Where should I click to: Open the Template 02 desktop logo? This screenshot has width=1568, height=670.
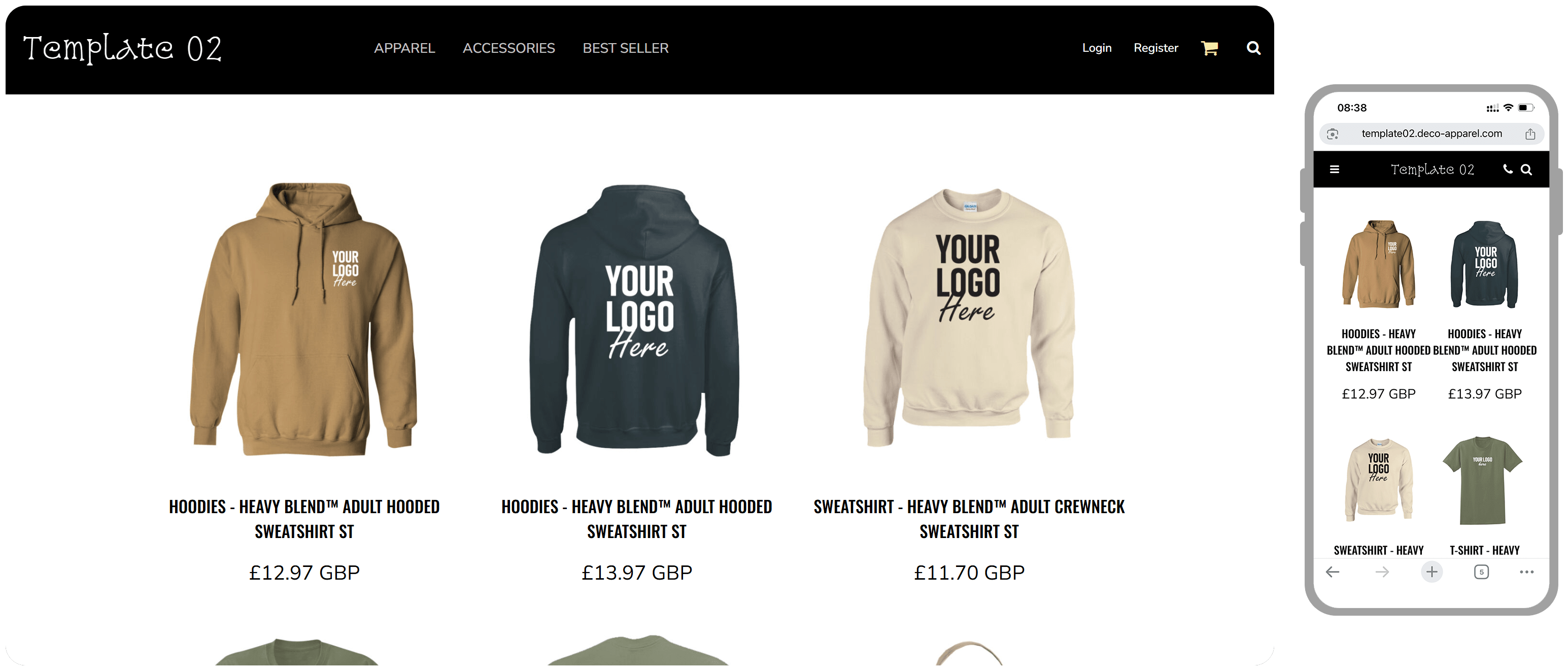pyautogui.click(x=122, y=49)
